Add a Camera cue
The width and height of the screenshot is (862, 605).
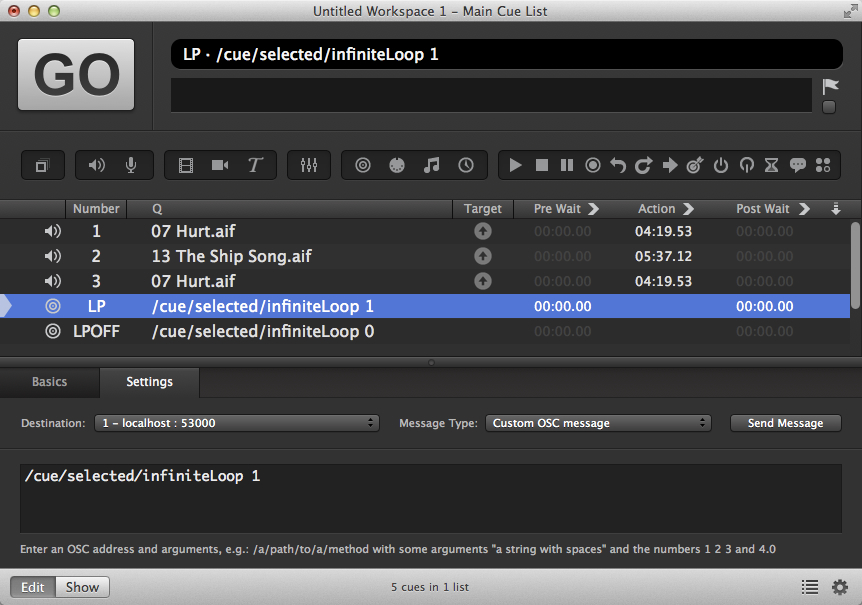click(220, 165)
